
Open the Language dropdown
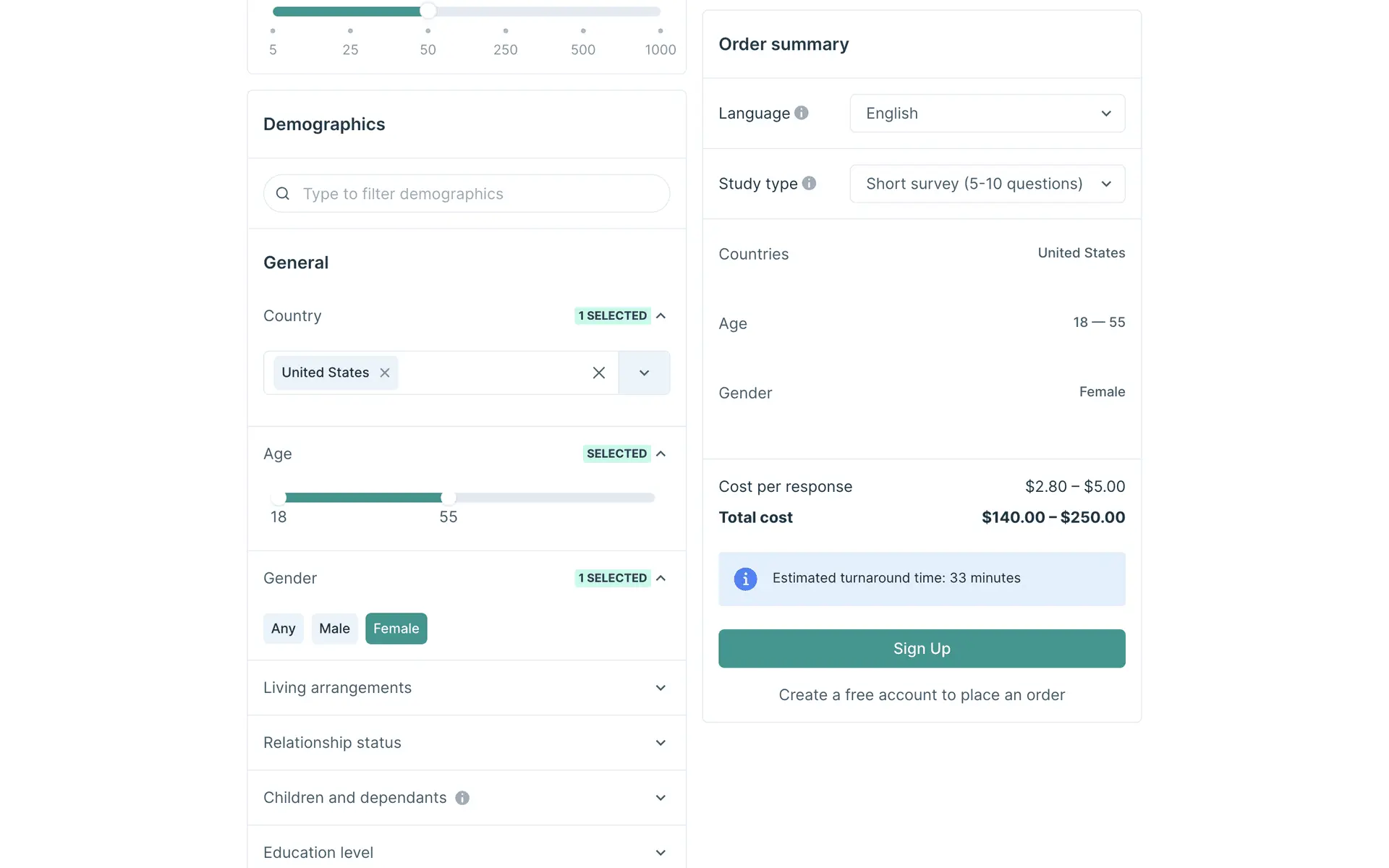click(987, 114)
